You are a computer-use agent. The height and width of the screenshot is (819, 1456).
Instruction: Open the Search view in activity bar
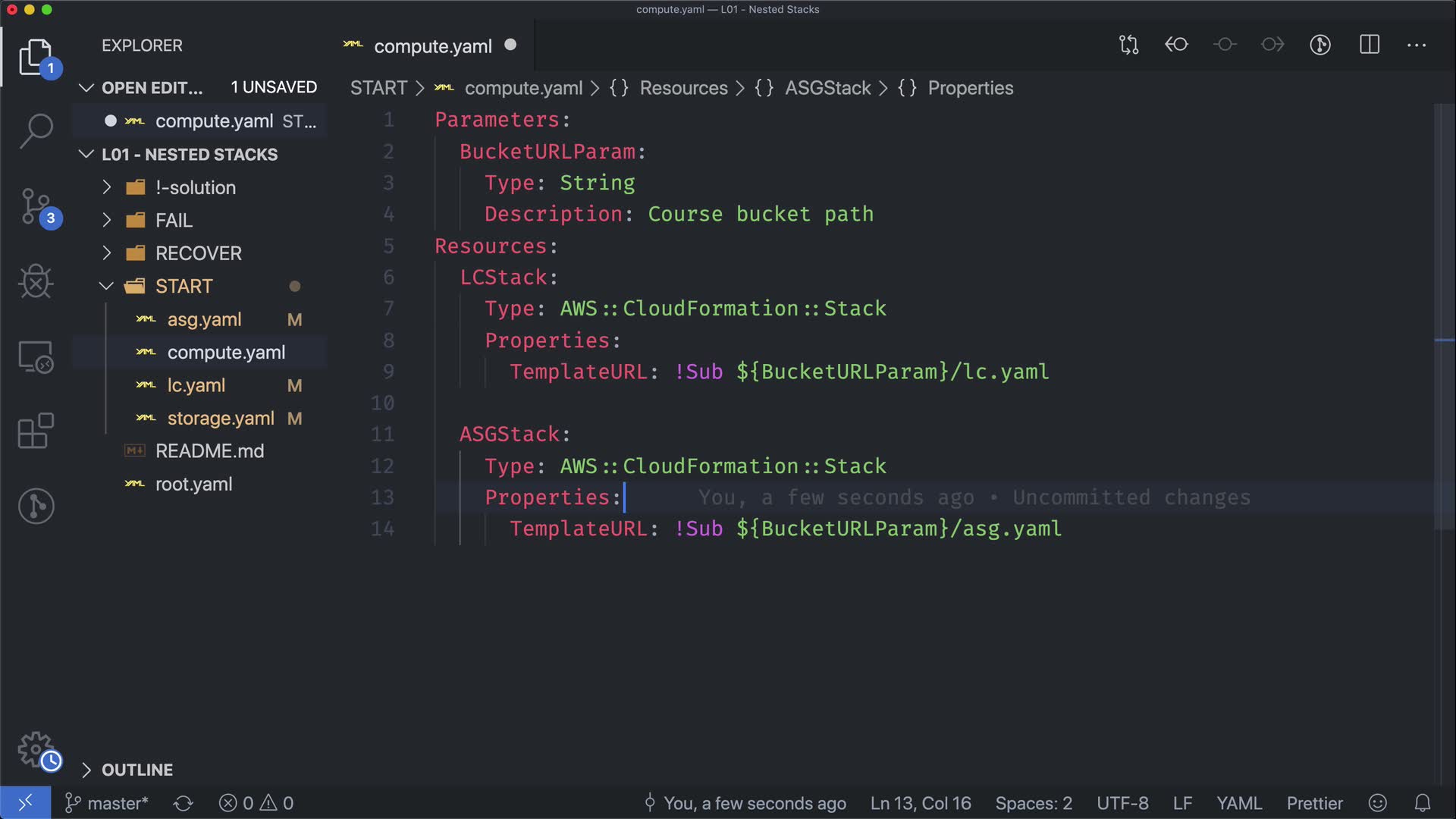[x=36, y=131]
